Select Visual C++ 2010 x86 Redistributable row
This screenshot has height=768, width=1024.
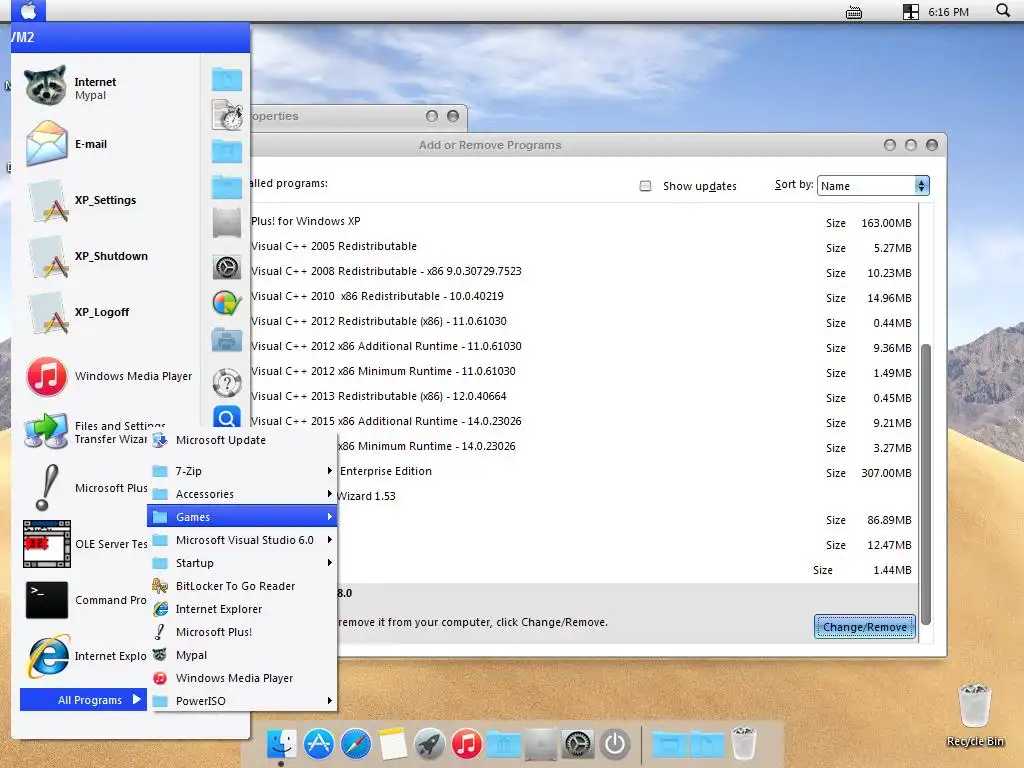coord(584,296)
